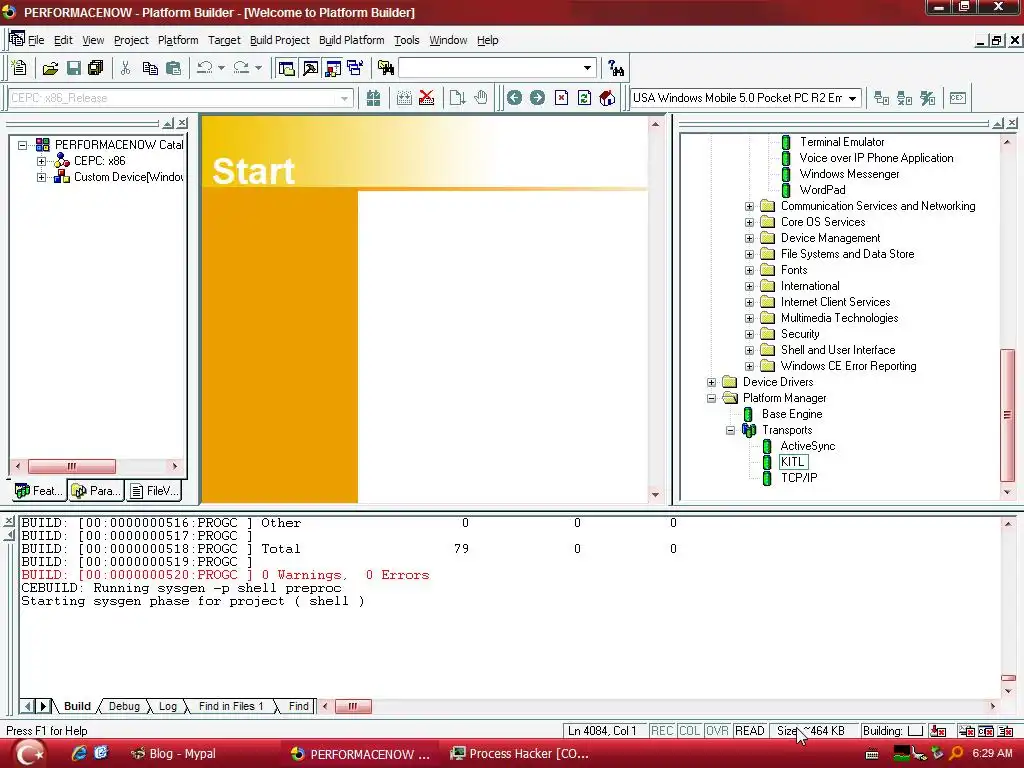
Task: Expand the Device Drivers folder
Action: pos(712,382)
